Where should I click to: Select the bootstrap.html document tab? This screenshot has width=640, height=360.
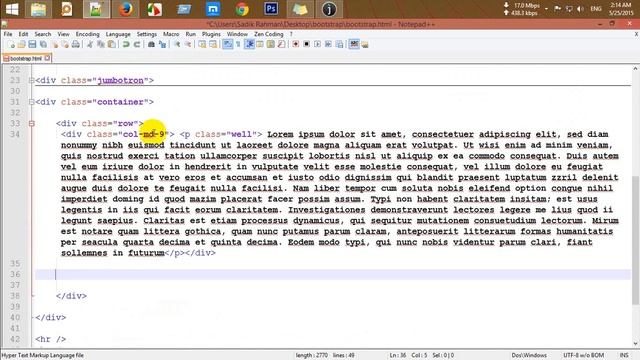tap(26, 58)
